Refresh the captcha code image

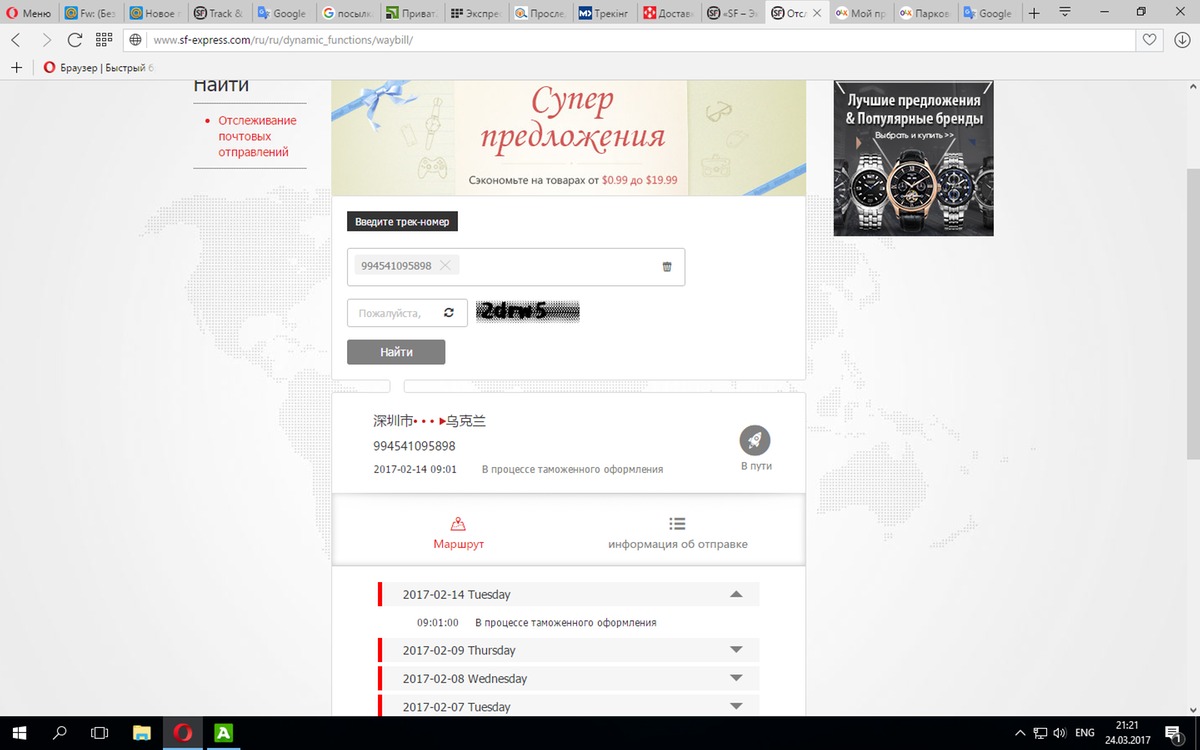pyautogui.click(x=449, y=313)
